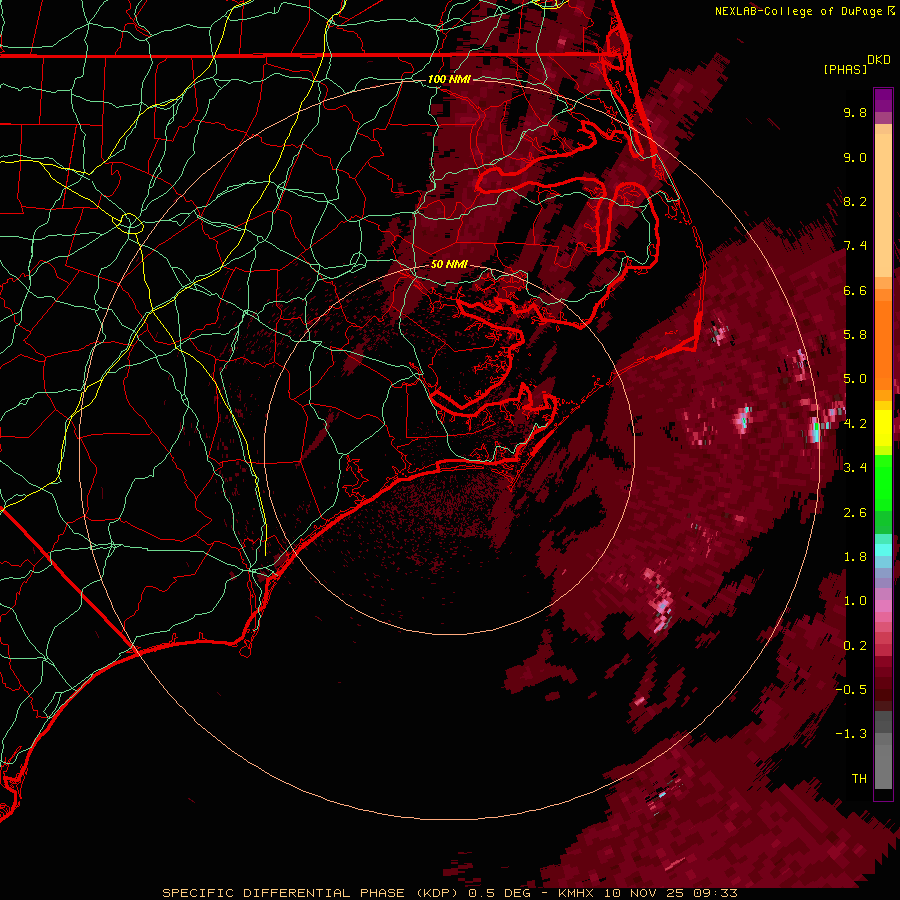Click the 4.2 value on the color scale

pos(855,424)
